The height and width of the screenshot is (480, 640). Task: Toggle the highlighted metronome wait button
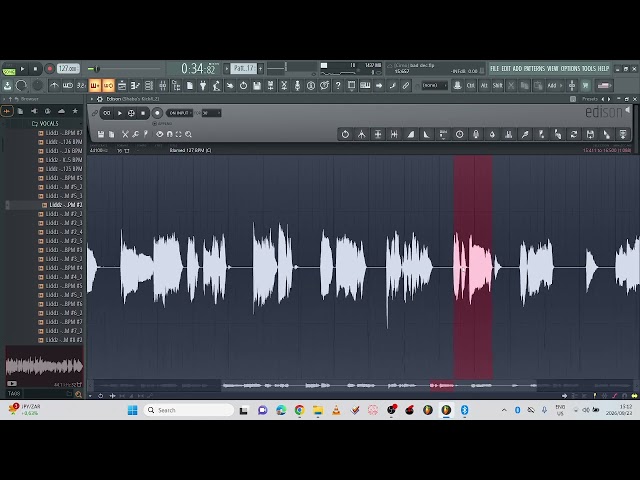point(95,86)
